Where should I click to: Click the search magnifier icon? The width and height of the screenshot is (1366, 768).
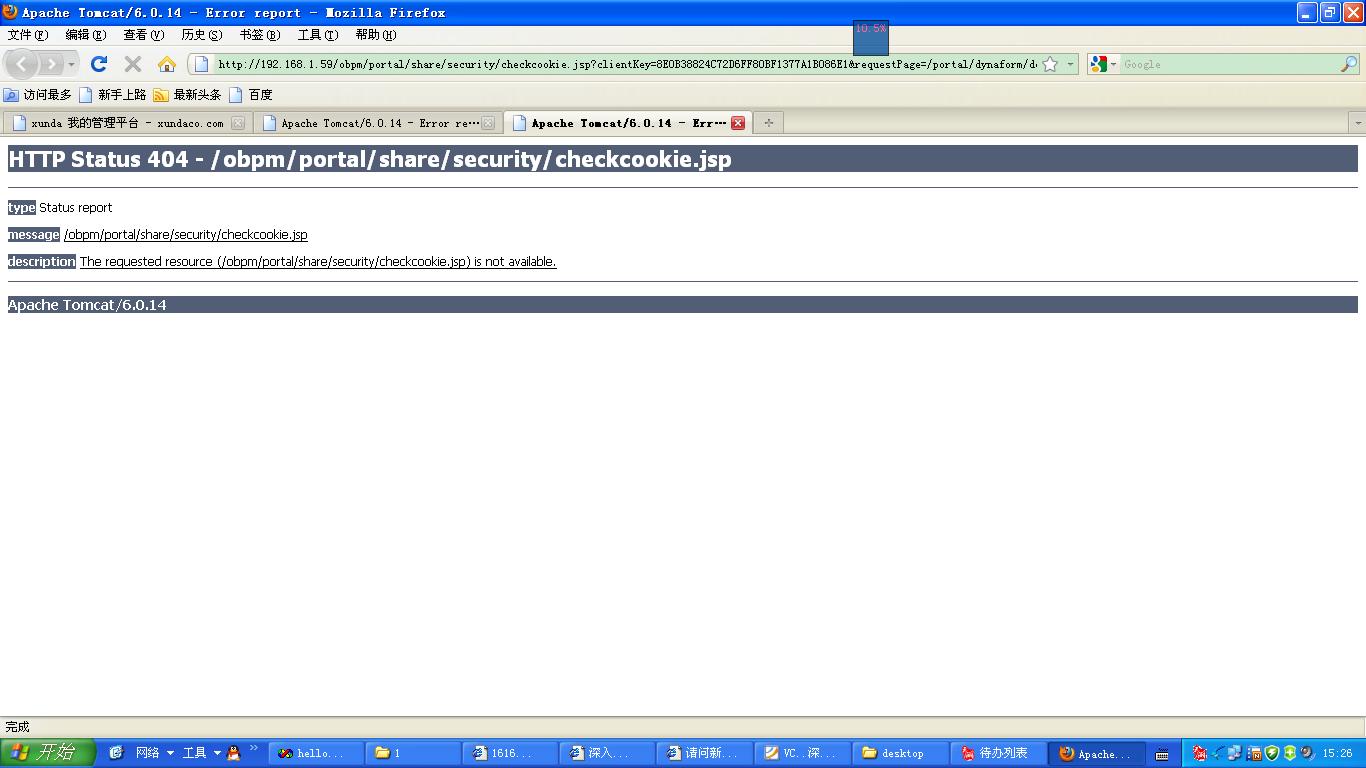click(x=1348, y=64)
